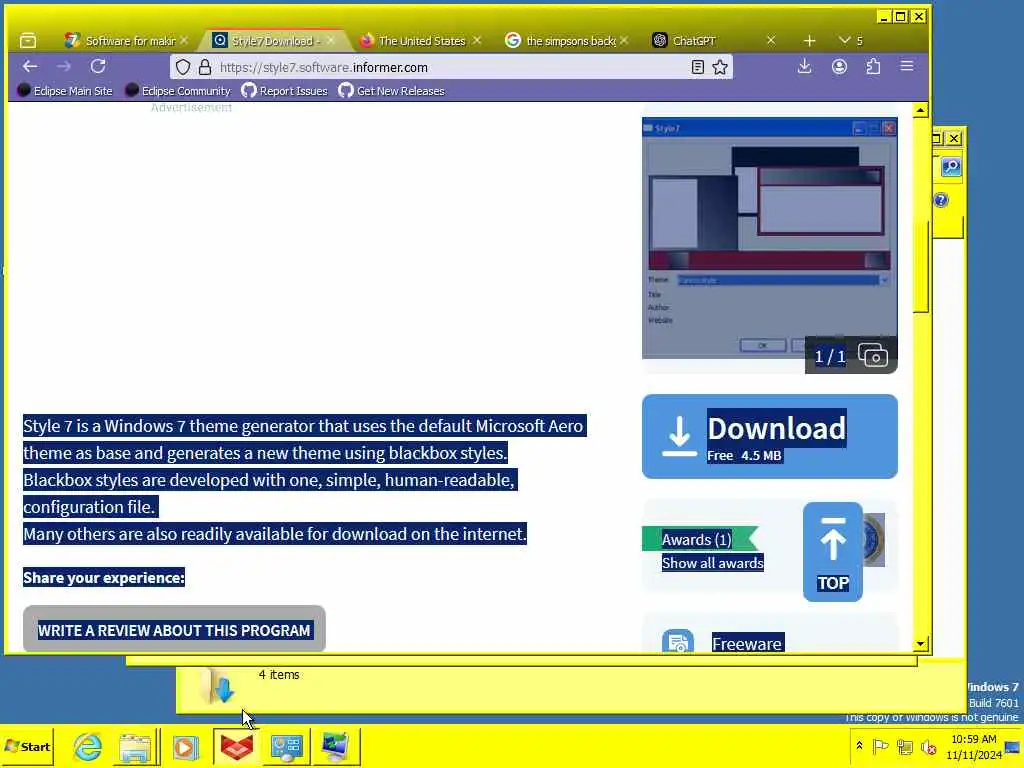Click help icon in background window
This screenshot has width=1024, height=768.
pos(941,200)
